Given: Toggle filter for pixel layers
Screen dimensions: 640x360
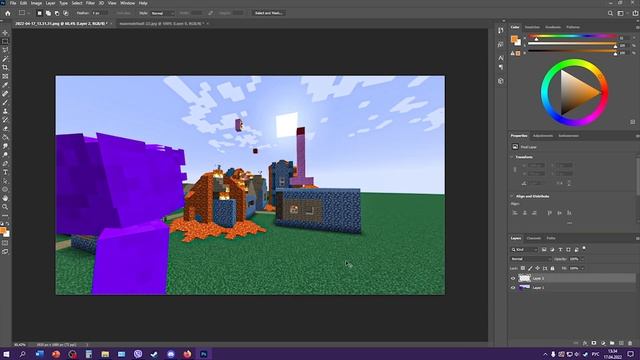Looking at the screenshot, I should [x=544, y=249].
